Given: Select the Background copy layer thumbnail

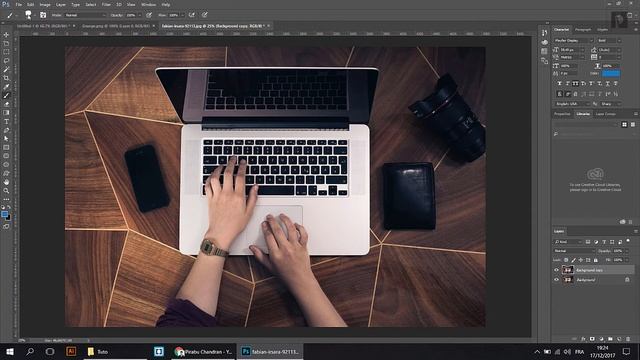Looking at the screenshot, I should [x=568, y=270].
